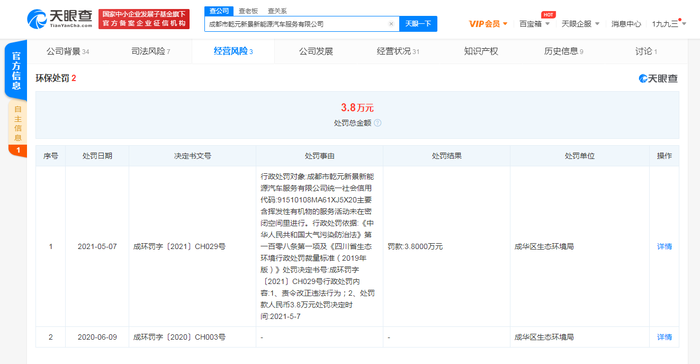The height and width of the screenshot is (364, 700).
Task: Select document number 成环罚字〔2021〕CH029号
Action: 179,247
